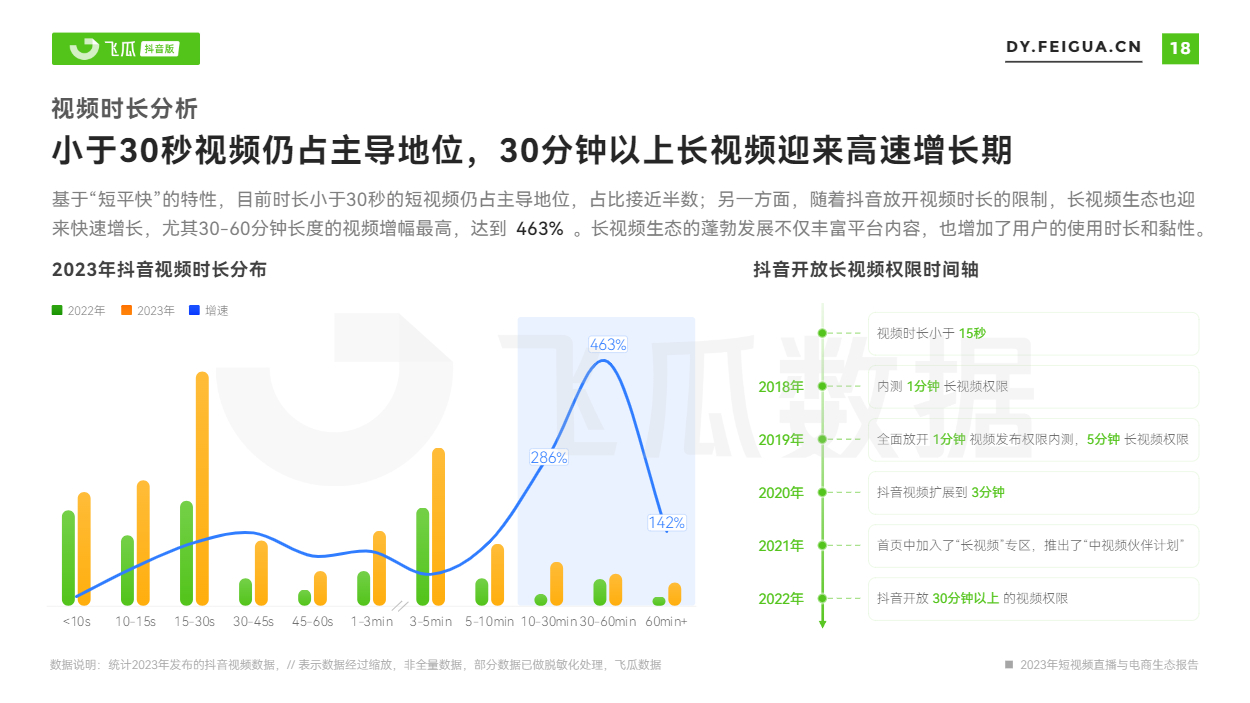Select the 30-45s axis label
This screenshot has width=1250, height=703.
coord(253,621)
